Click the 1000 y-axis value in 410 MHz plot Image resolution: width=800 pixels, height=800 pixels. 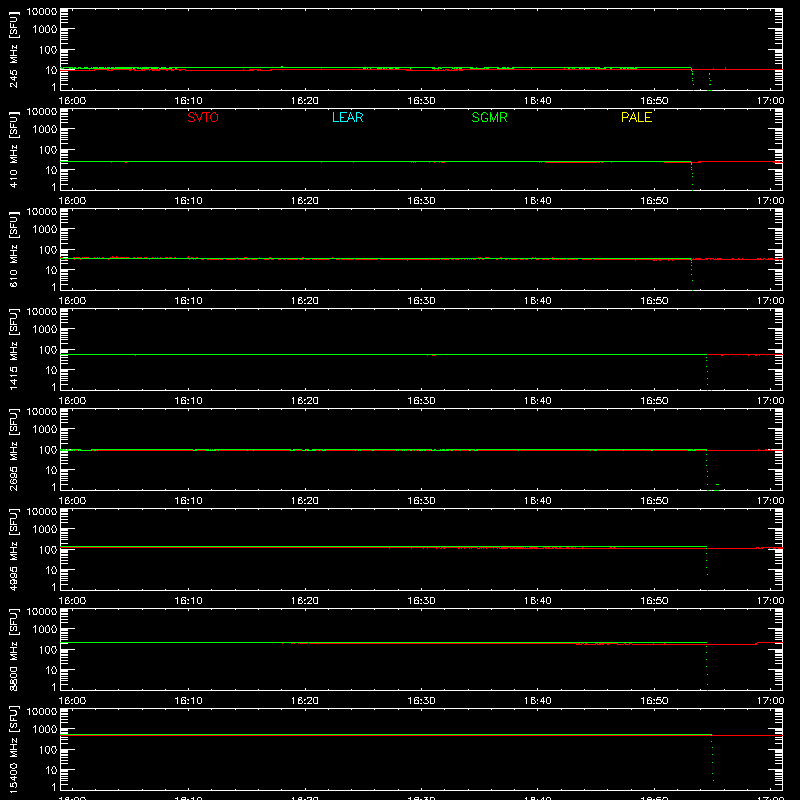[x=45, y=129]
